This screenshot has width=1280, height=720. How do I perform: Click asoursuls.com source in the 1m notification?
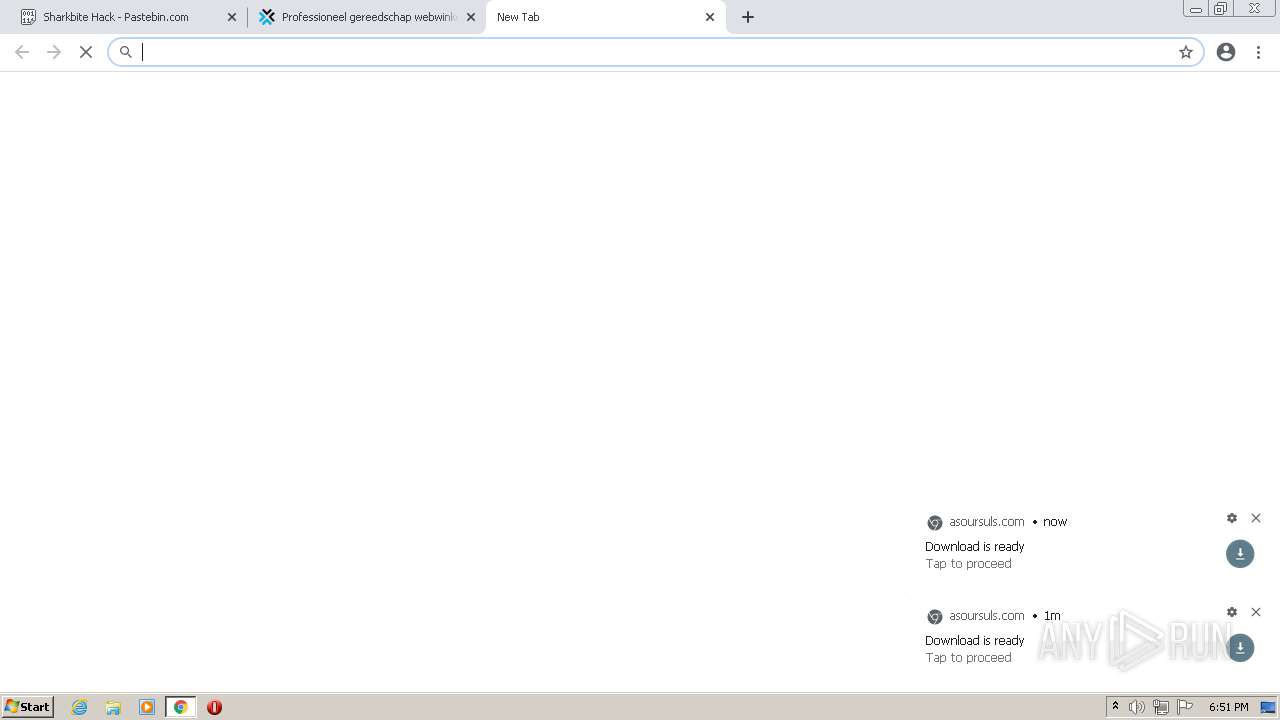tap(987, 615)
